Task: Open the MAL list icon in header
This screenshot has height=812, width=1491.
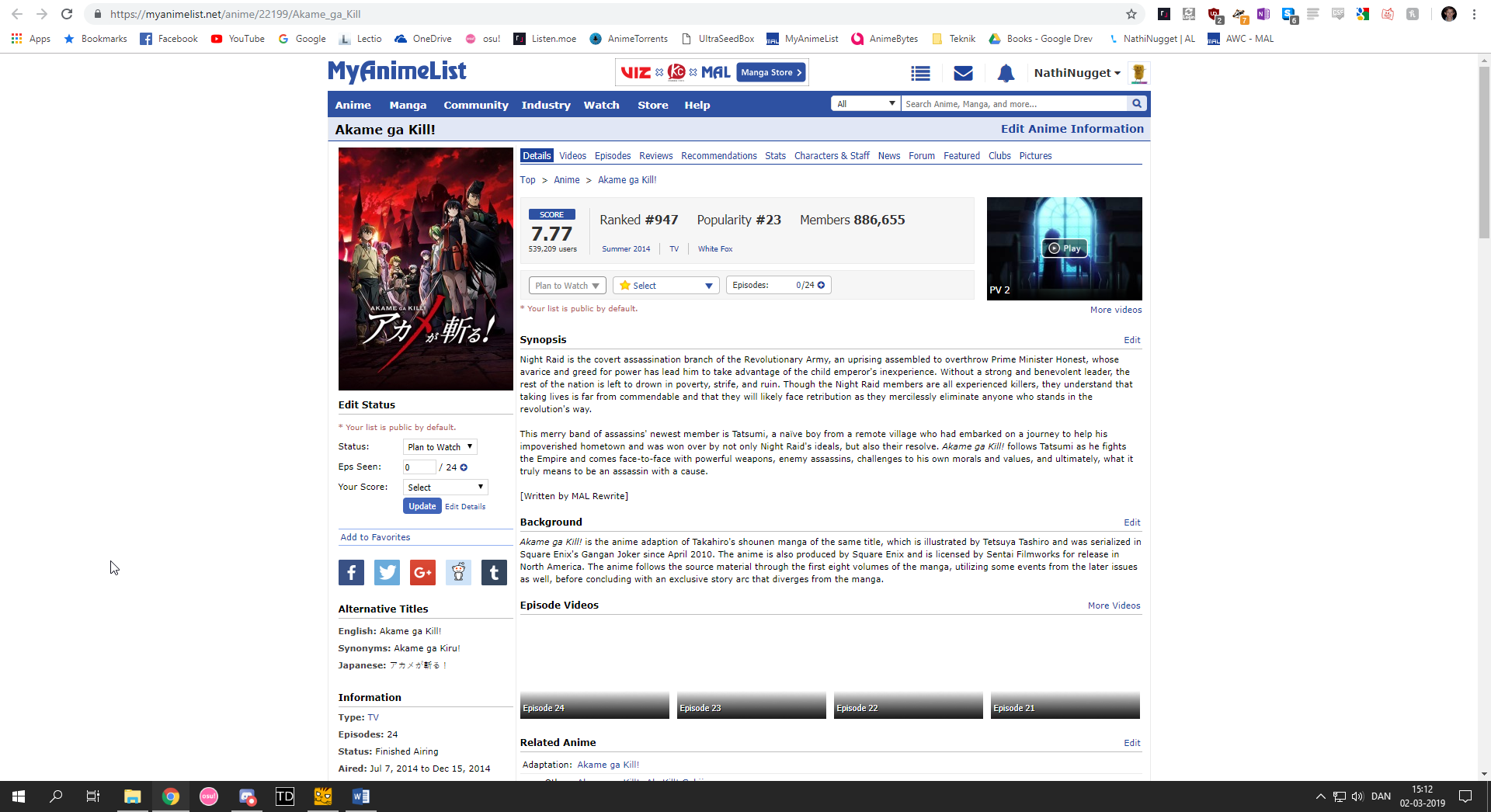Action: (920, 73)
